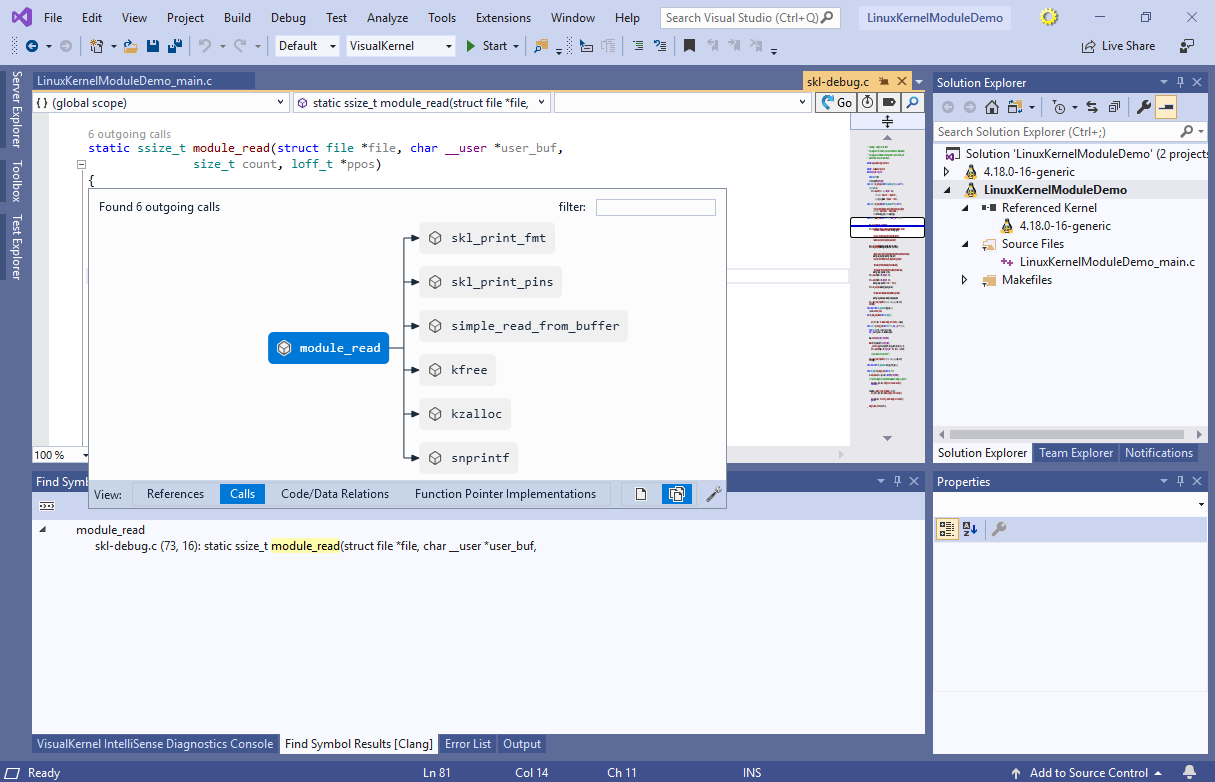Switch to the Error List tab
Viewport: 1215px width, 782px height.
[x=468, y=744]
